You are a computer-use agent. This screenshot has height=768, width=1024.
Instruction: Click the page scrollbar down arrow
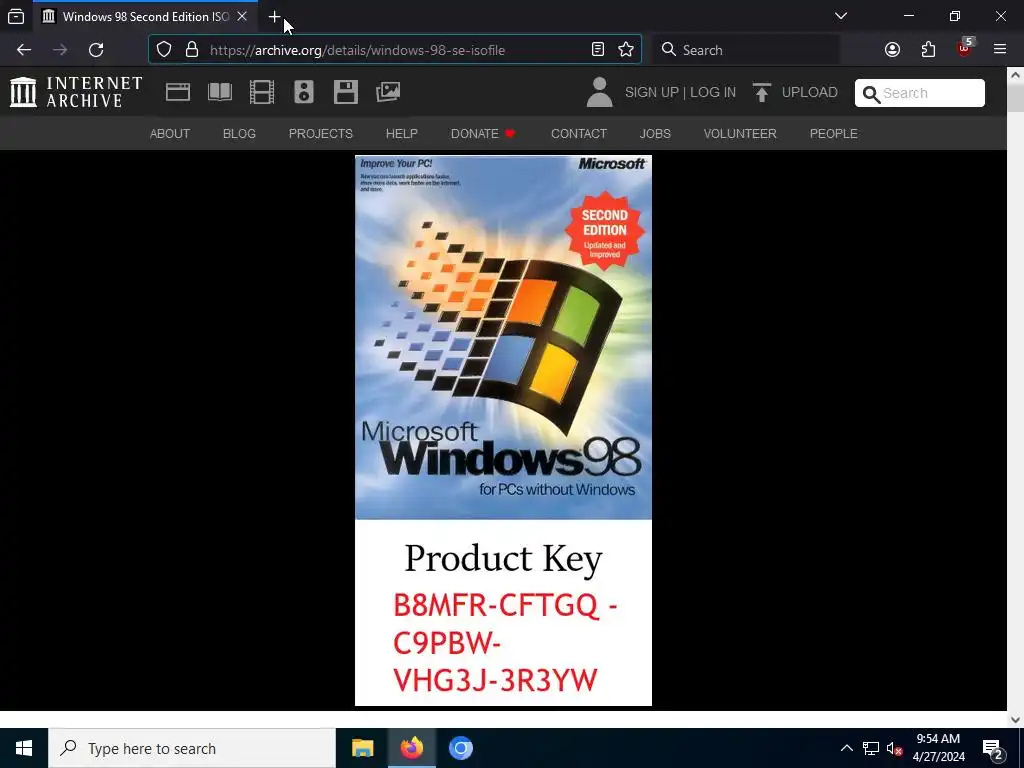point(1015,720)
